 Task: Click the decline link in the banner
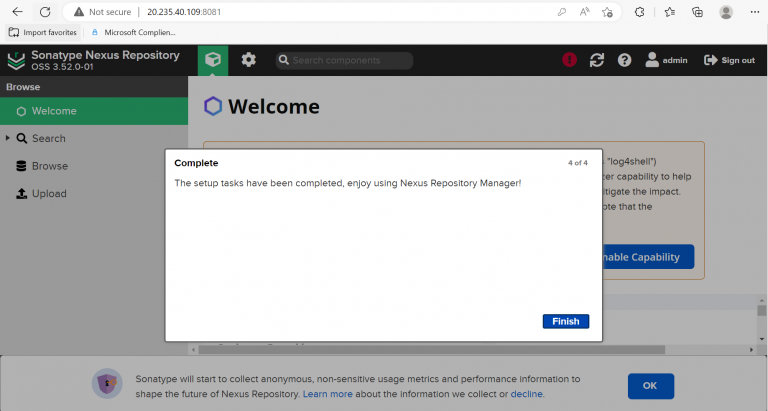526,394
